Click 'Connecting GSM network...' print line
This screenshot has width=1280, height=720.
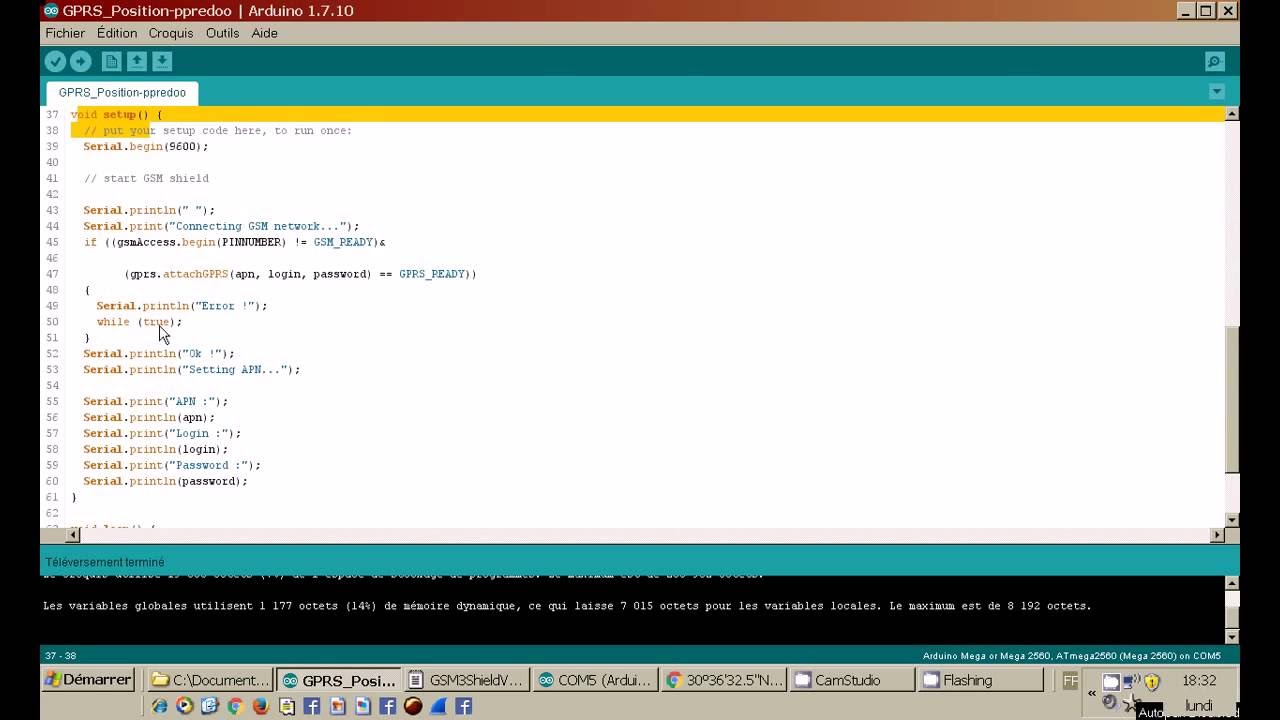221,226
